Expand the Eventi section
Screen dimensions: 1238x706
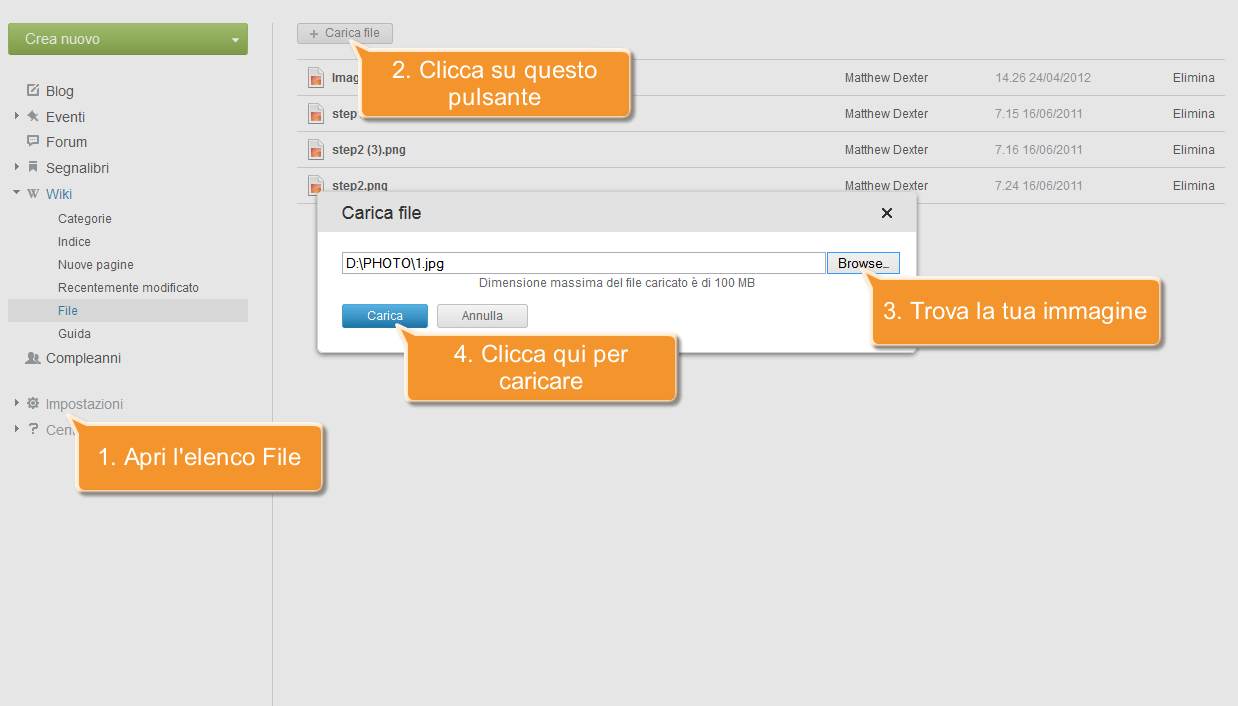click(16, 116)
